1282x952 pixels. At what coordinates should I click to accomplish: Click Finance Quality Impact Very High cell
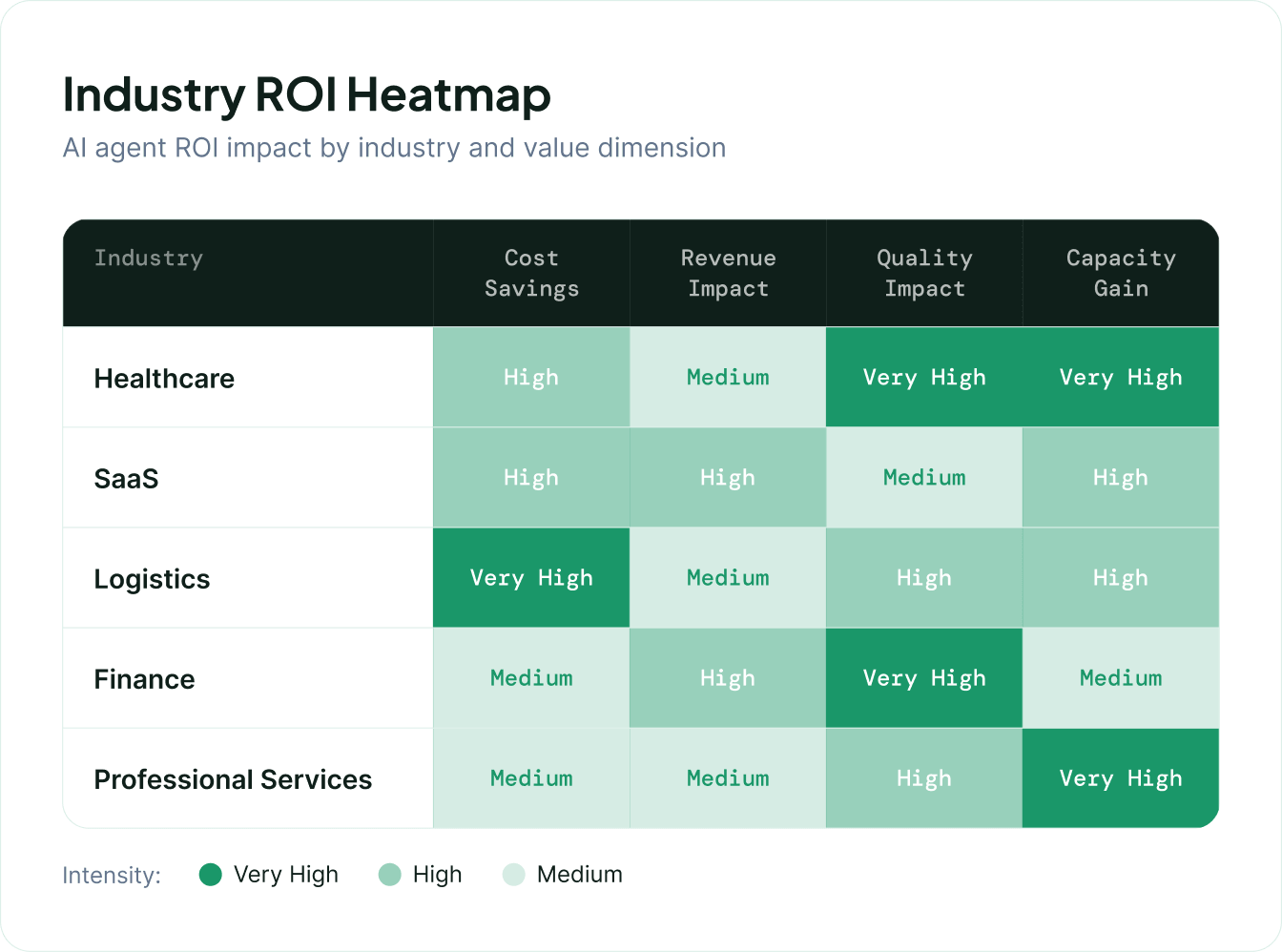pos(924,677)
